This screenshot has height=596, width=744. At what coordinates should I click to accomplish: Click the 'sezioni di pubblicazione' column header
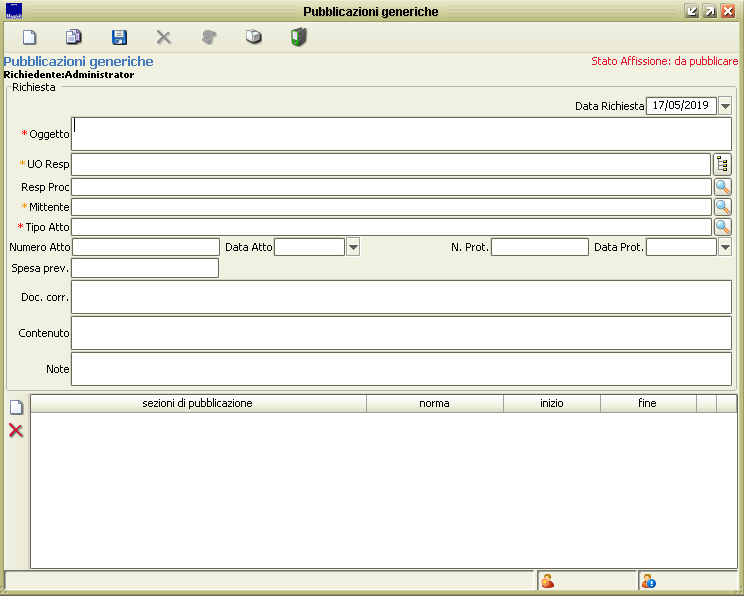198,403
